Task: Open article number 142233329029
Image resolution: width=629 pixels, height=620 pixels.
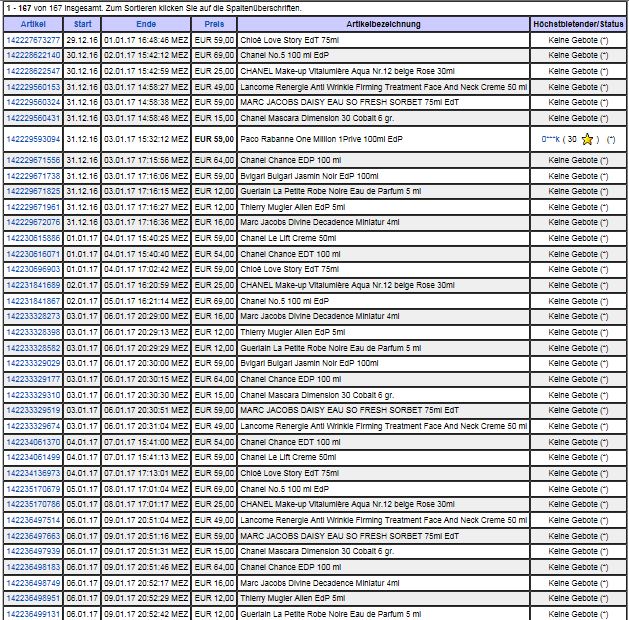Action: tap(33, 363)
